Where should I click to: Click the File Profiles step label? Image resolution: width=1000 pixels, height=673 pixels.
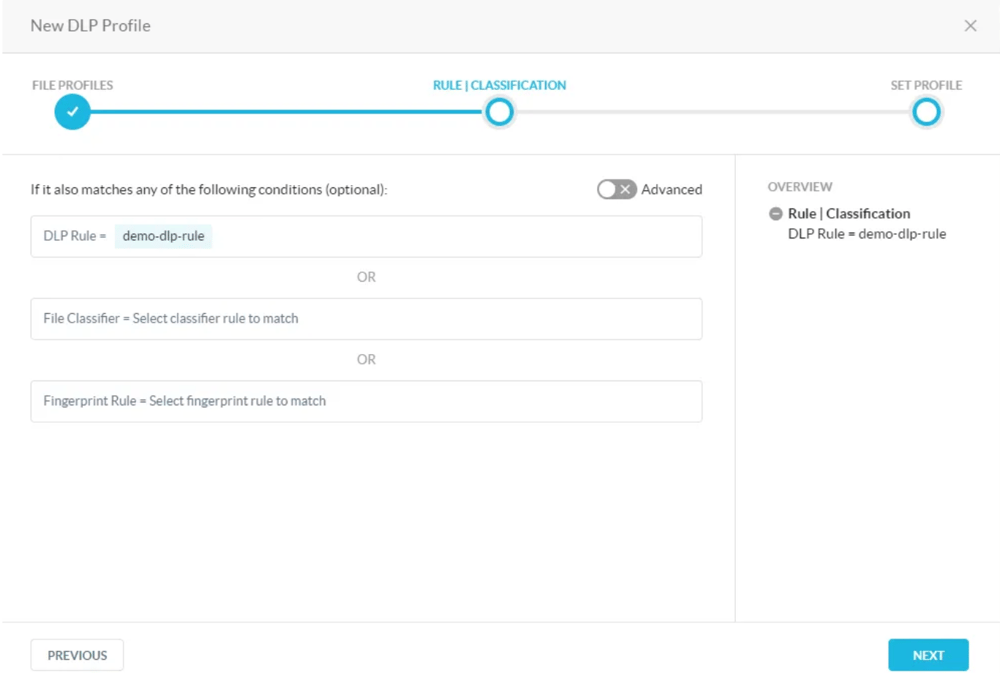pyautogui.click(x=73, y=85)
